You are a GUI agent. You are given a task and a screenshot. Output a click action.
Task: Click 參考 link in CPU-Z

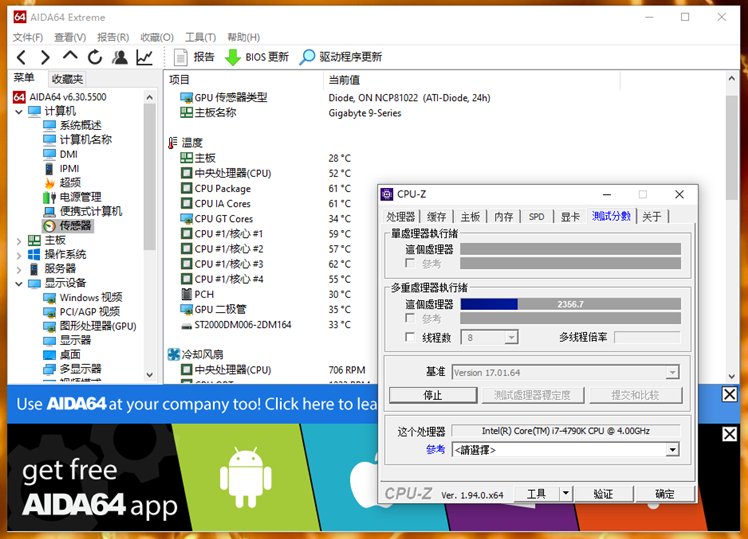tap(435, 449)
